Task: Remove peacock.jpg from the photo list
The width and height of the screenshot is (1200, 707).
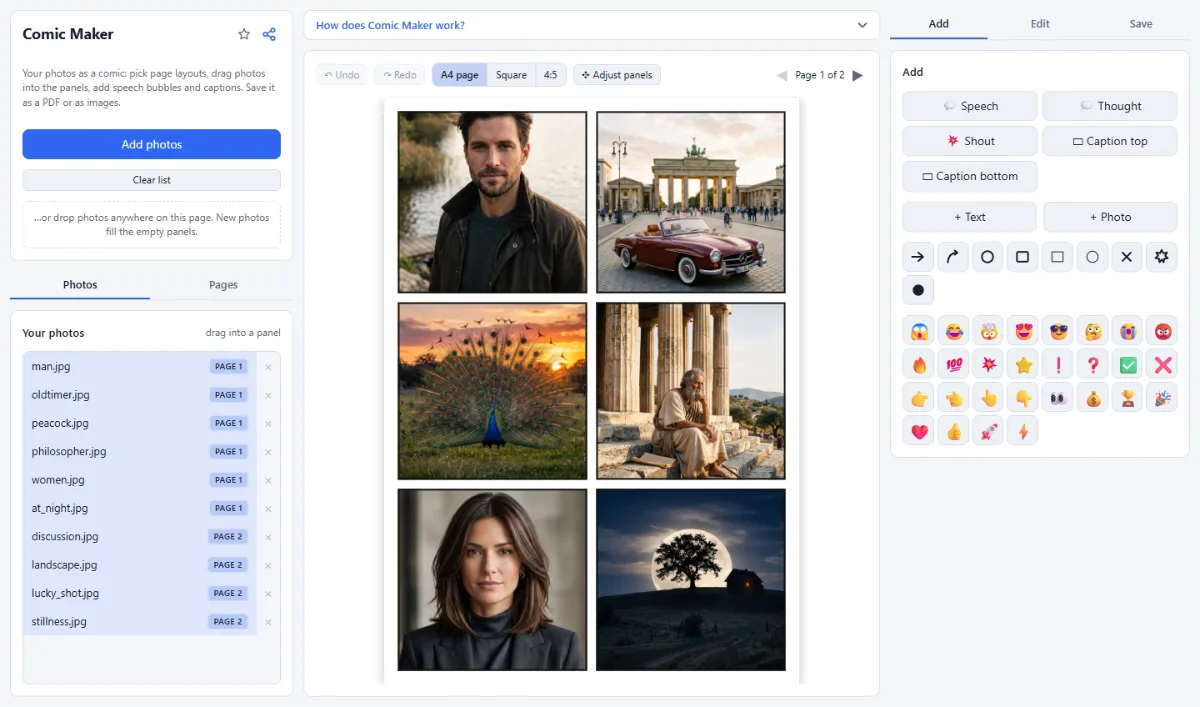Action: click(268, 424)
